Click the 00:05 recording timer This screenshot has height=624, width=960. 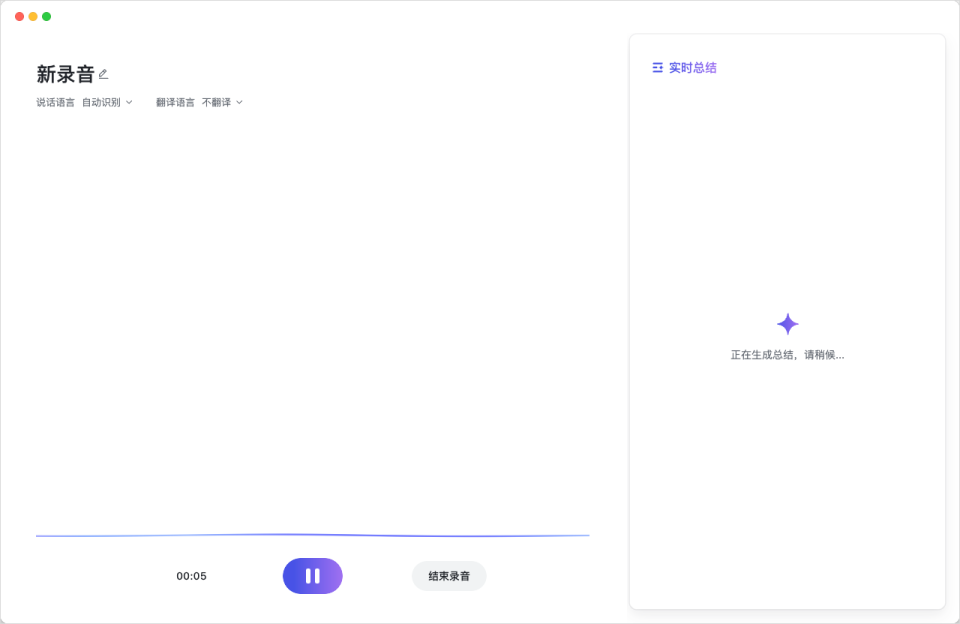(191, 576)
